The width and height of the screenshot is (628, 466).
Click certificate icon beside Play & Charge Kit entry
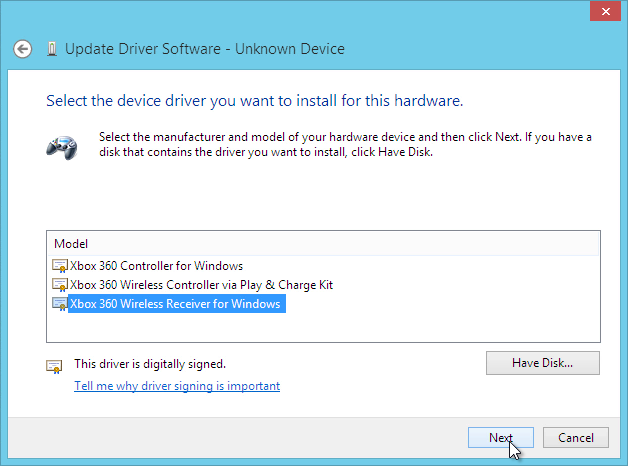point(60,285)
